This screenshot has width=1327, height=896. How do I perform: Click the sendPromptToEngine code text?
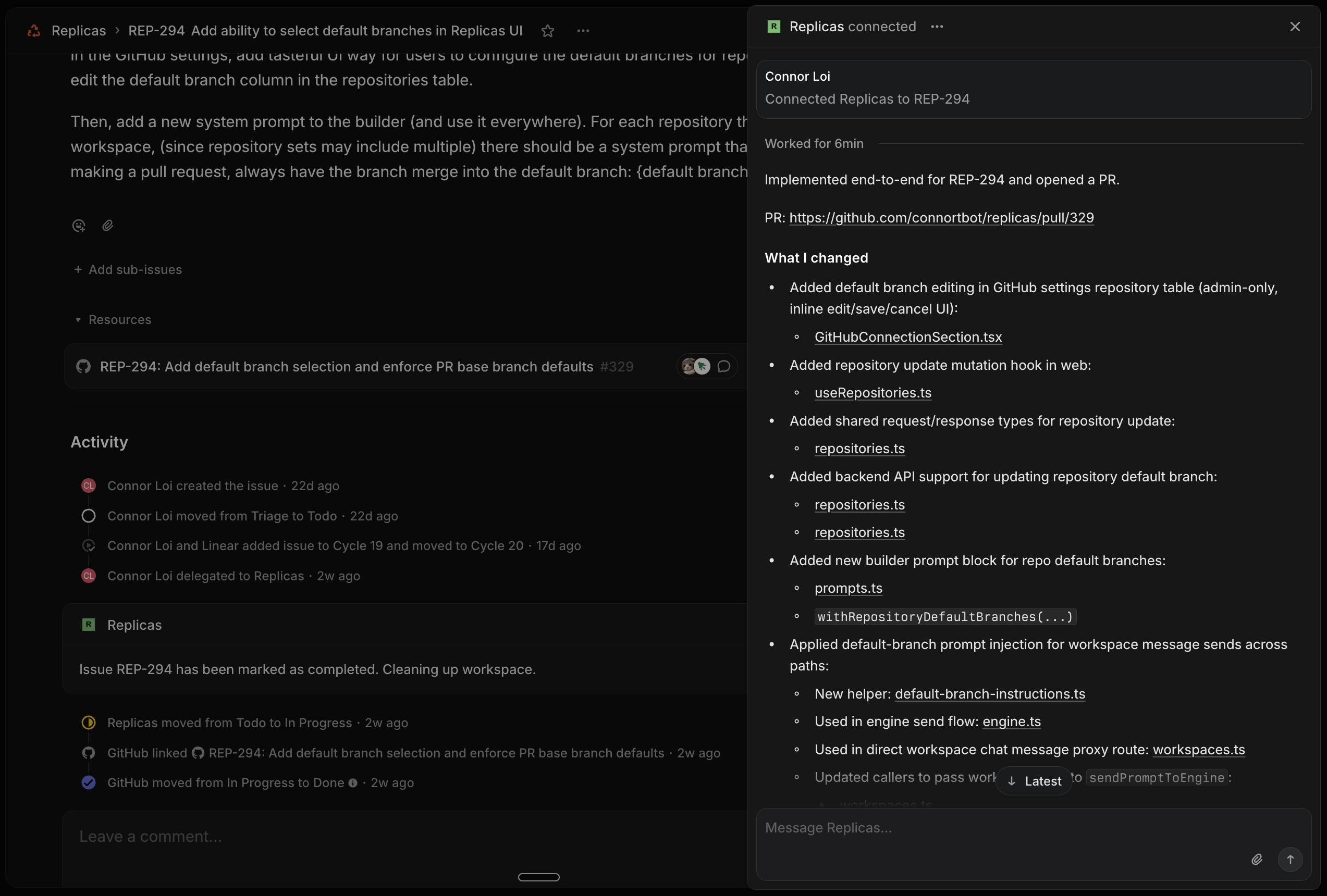[x=1156, y=778]
